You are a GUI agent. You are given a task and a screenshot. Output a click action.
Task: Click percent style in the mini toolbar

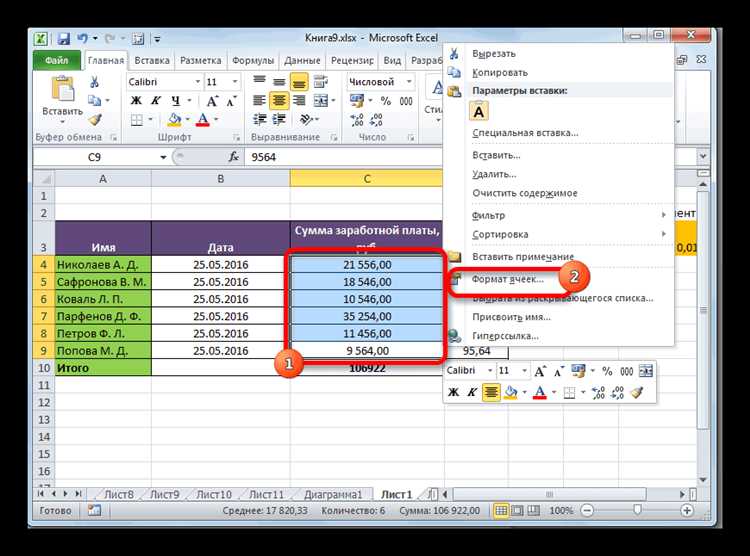coord(607,371)
